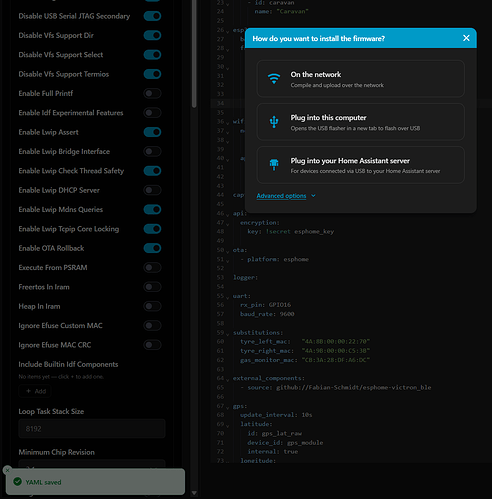The image size is (492, 499).
Task: Click 'key: !secret esphome_key' line
Action: click(x=290, y=231)
